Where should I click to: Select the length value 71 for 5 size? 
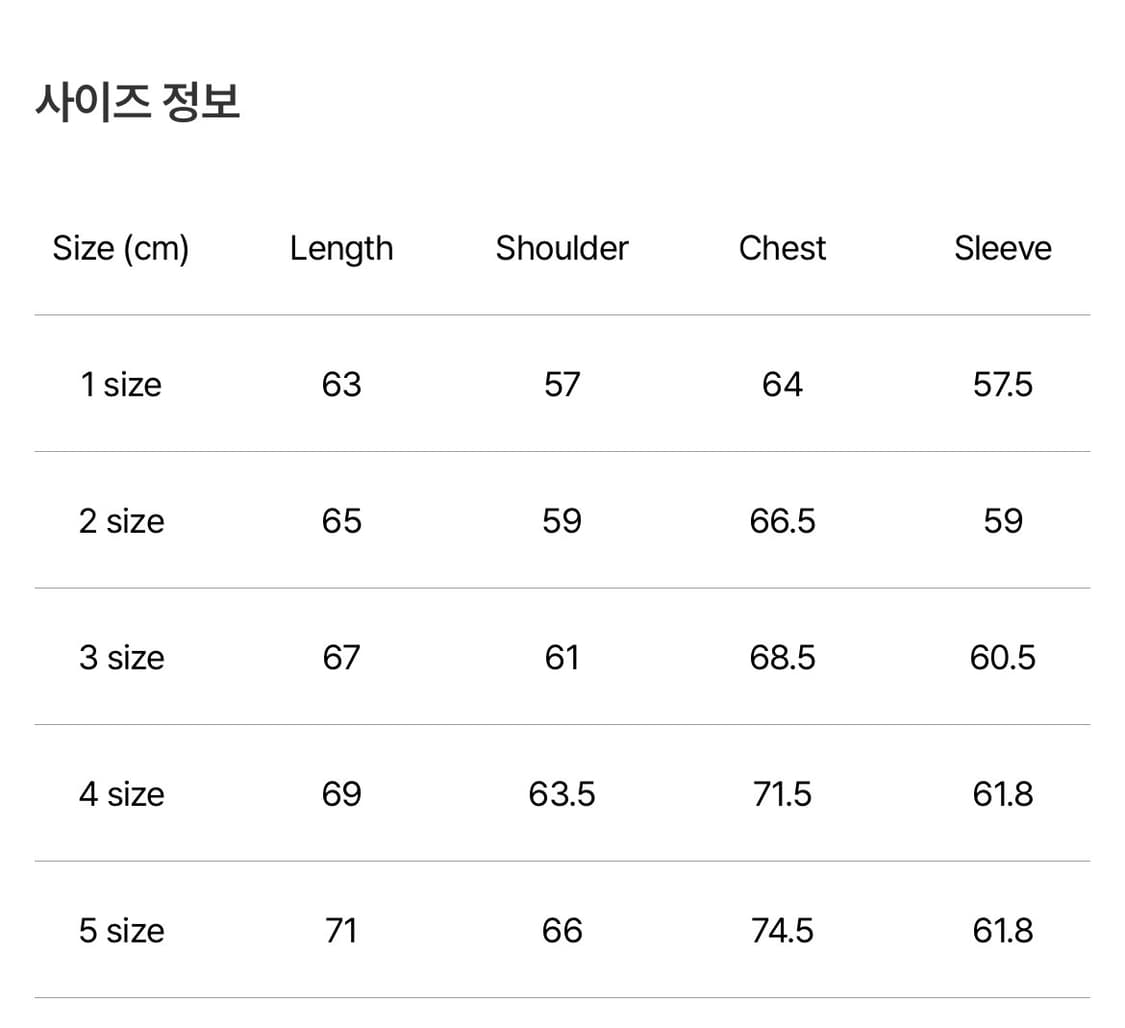click(x=341, y=931)
